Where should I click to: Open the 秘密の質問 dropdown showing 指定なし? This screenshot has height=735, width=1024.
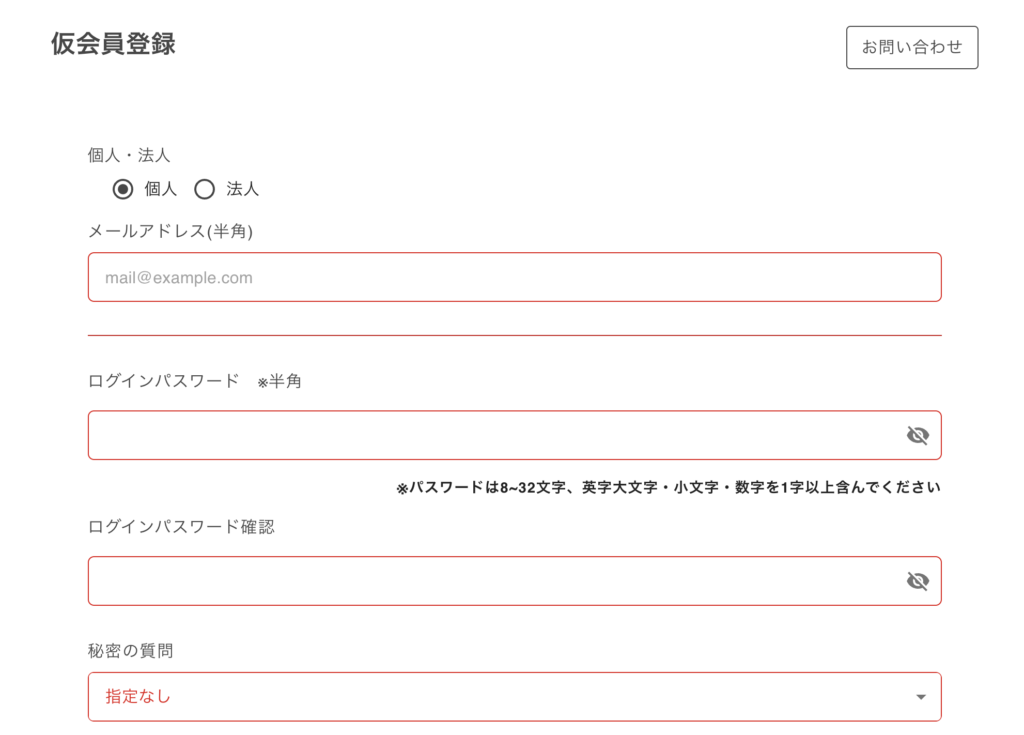point(500,697)
